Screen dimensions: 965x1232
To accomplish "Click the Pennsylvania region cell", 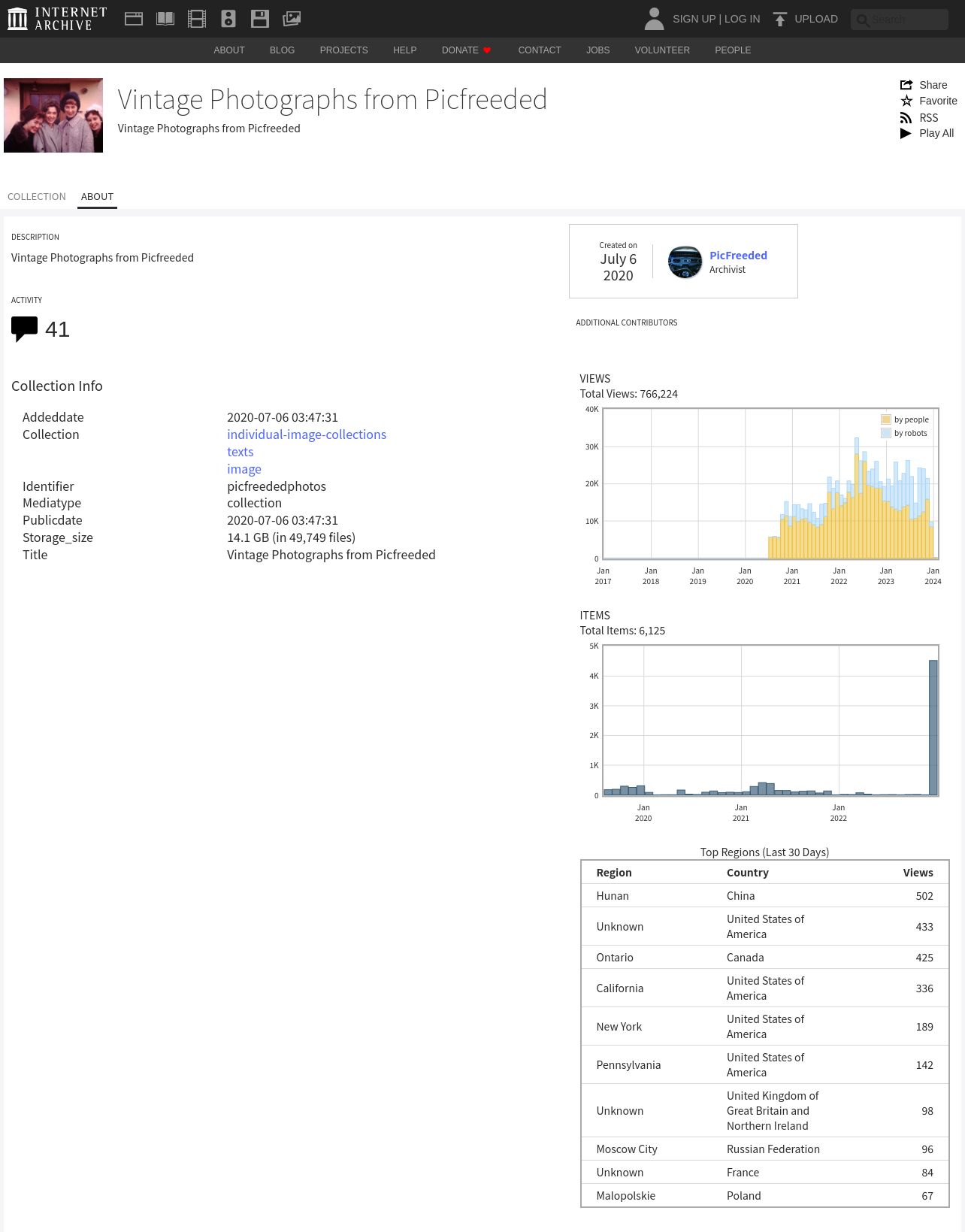I will click(x=628, y=1065).
